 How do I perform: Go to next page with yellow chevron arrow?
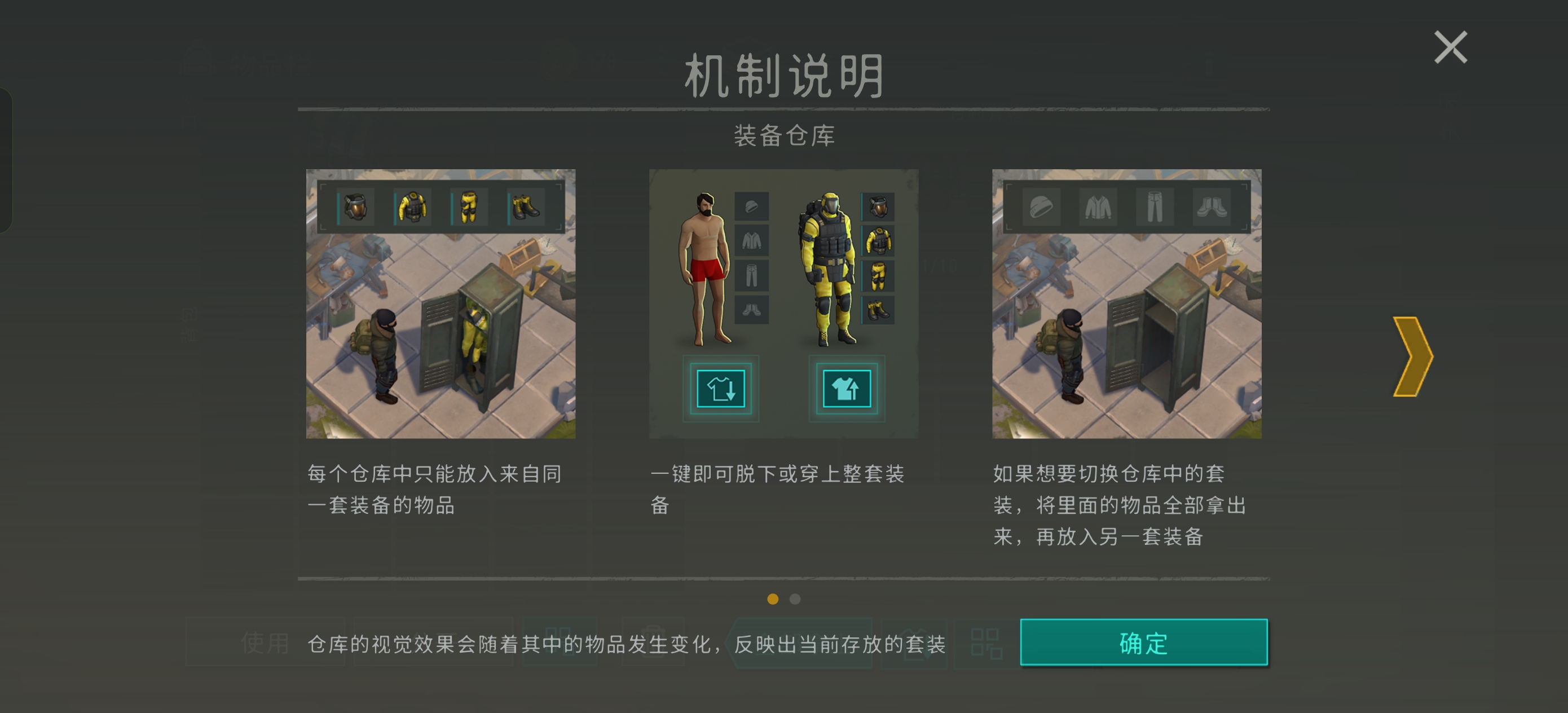tap(1413, 357)
